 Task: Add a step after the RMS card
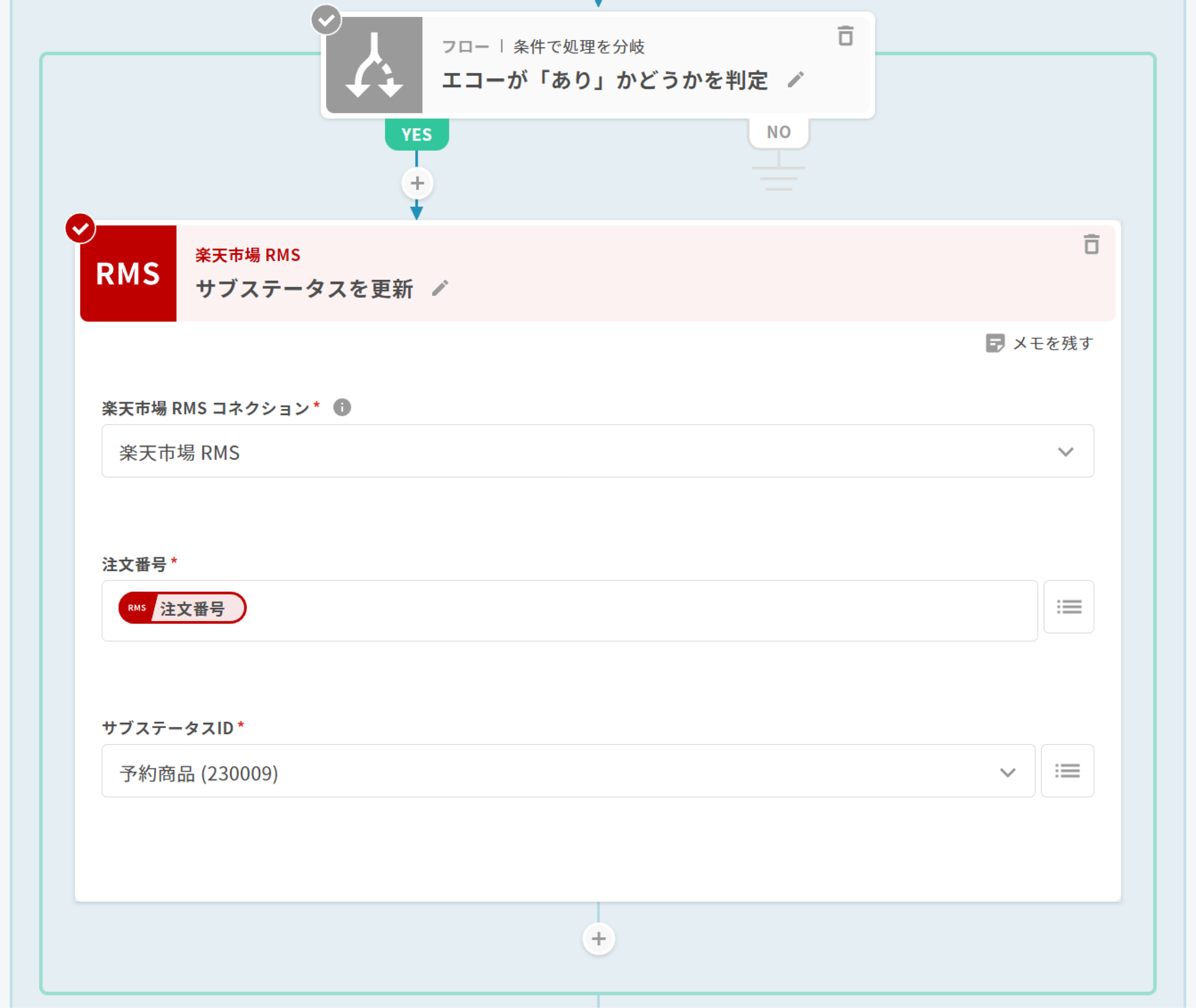[x=598, y=939]
